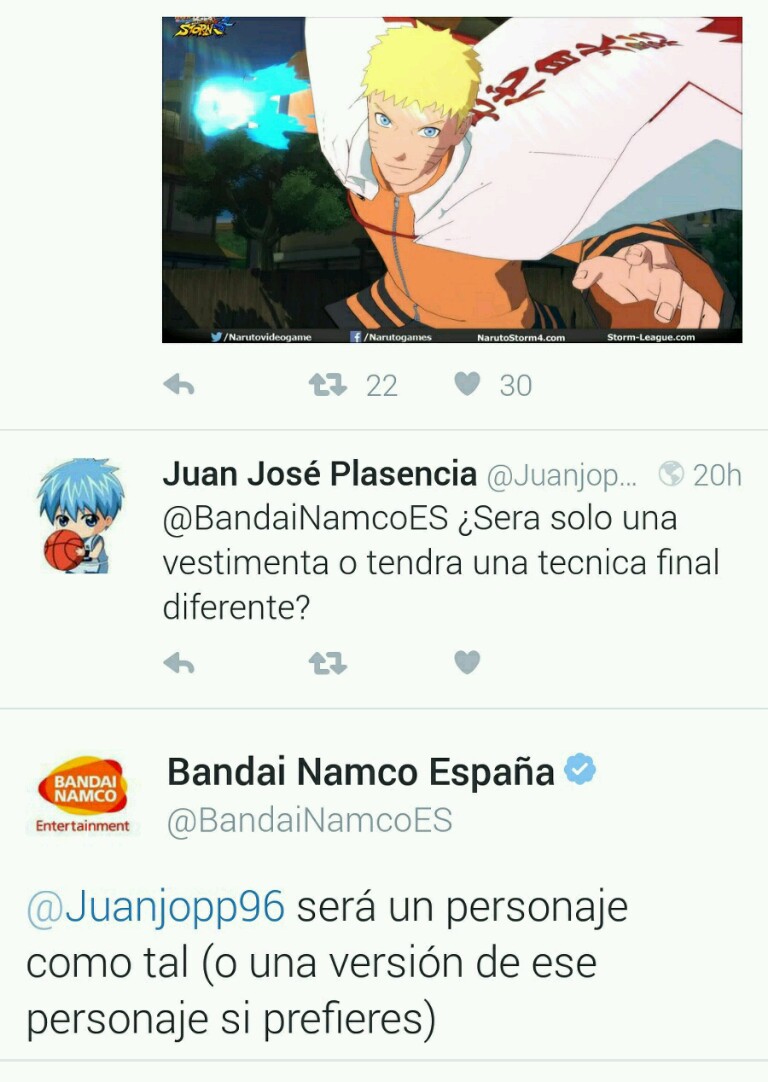Viewport: 768px width, 1082px height.
Task: Reply to the Naruto image tweet
Action: 179,384
